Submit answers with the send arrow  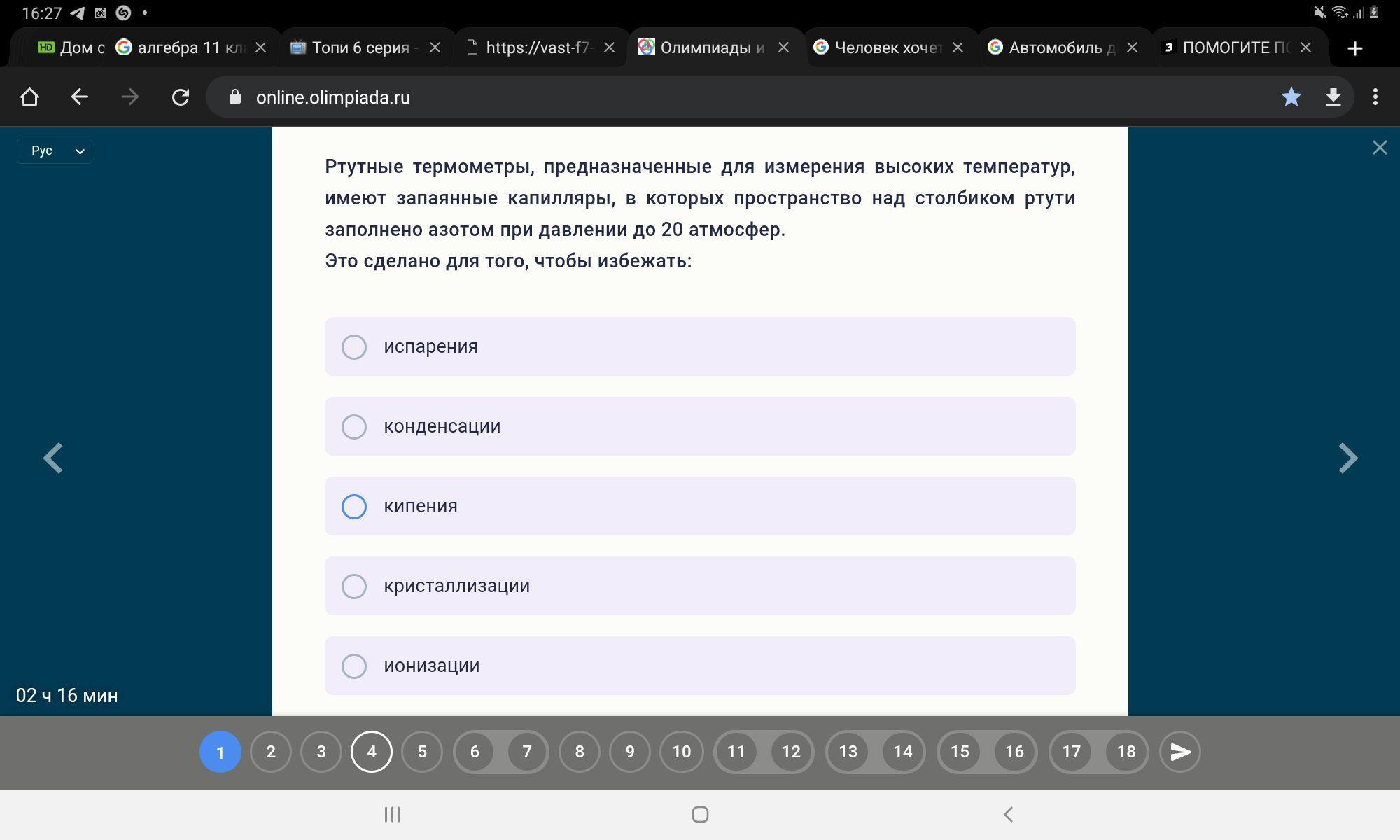(x=1180, y=752)
